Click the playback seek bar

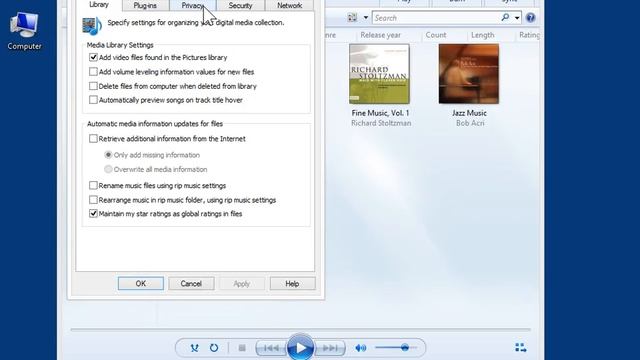click(x=300, y=329)
